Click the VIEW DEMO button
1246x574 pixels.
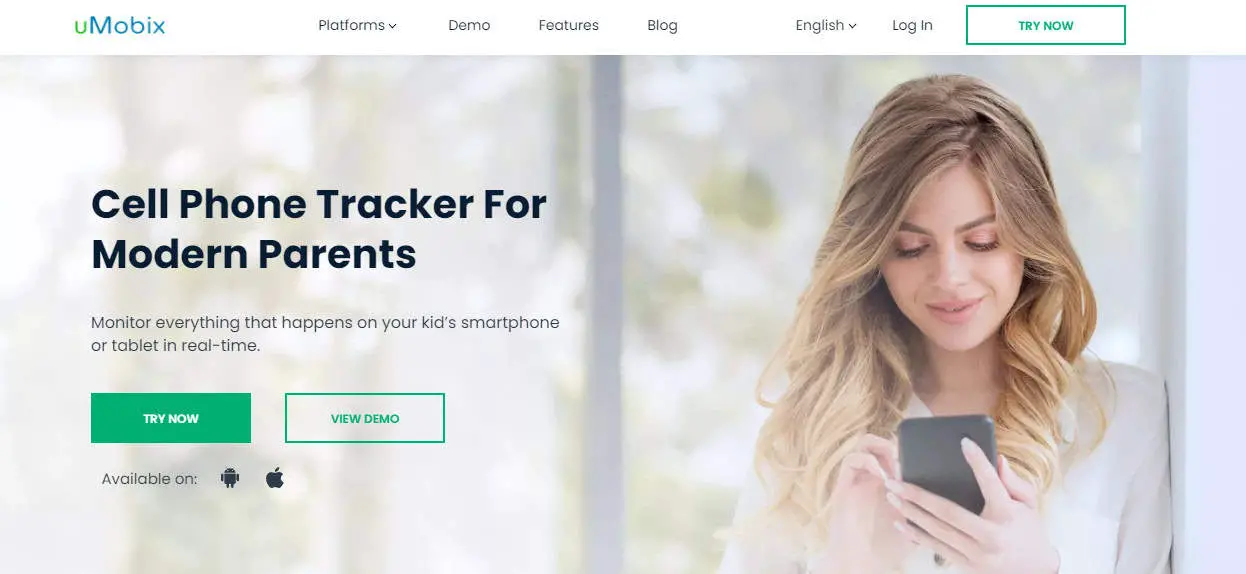[365, 418]
